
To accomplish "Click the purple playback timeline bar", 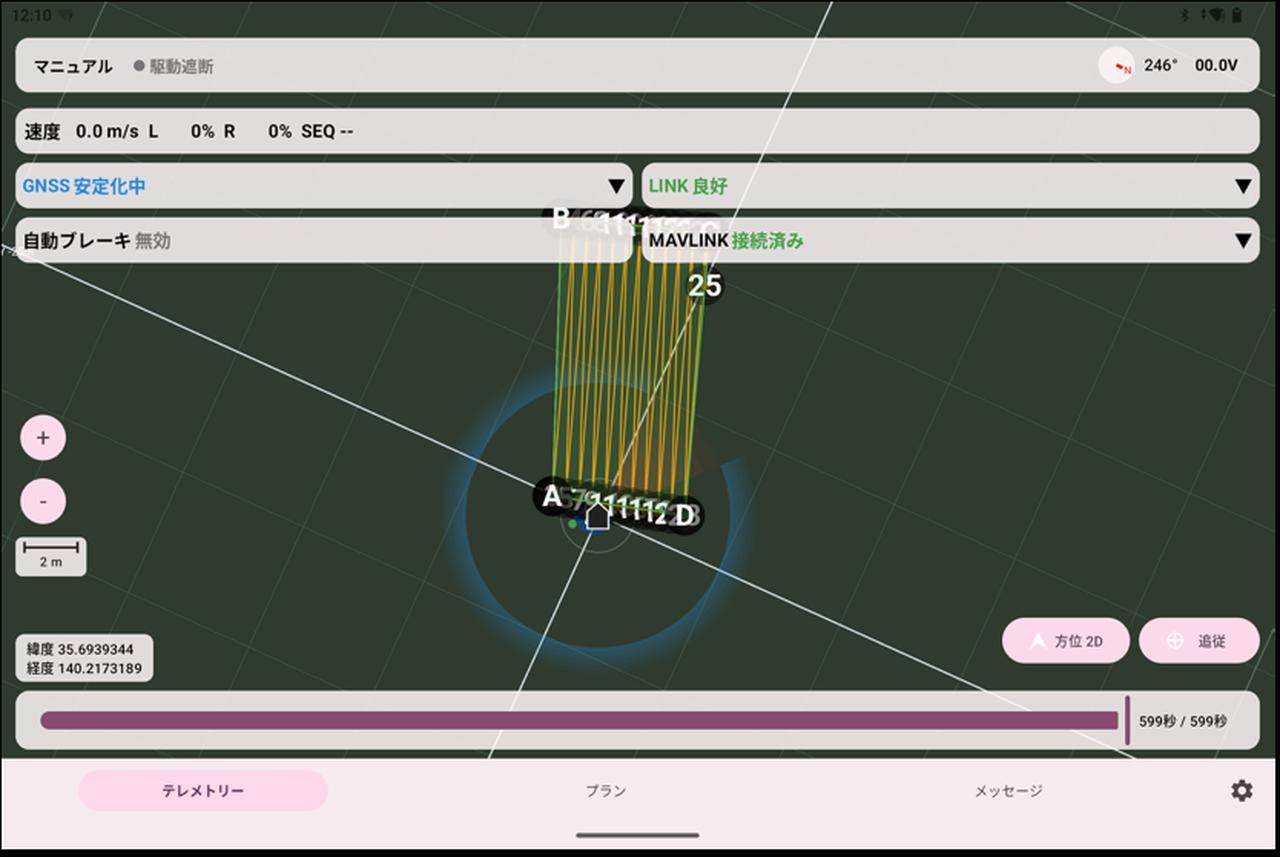I will click(x=579, y=721).
